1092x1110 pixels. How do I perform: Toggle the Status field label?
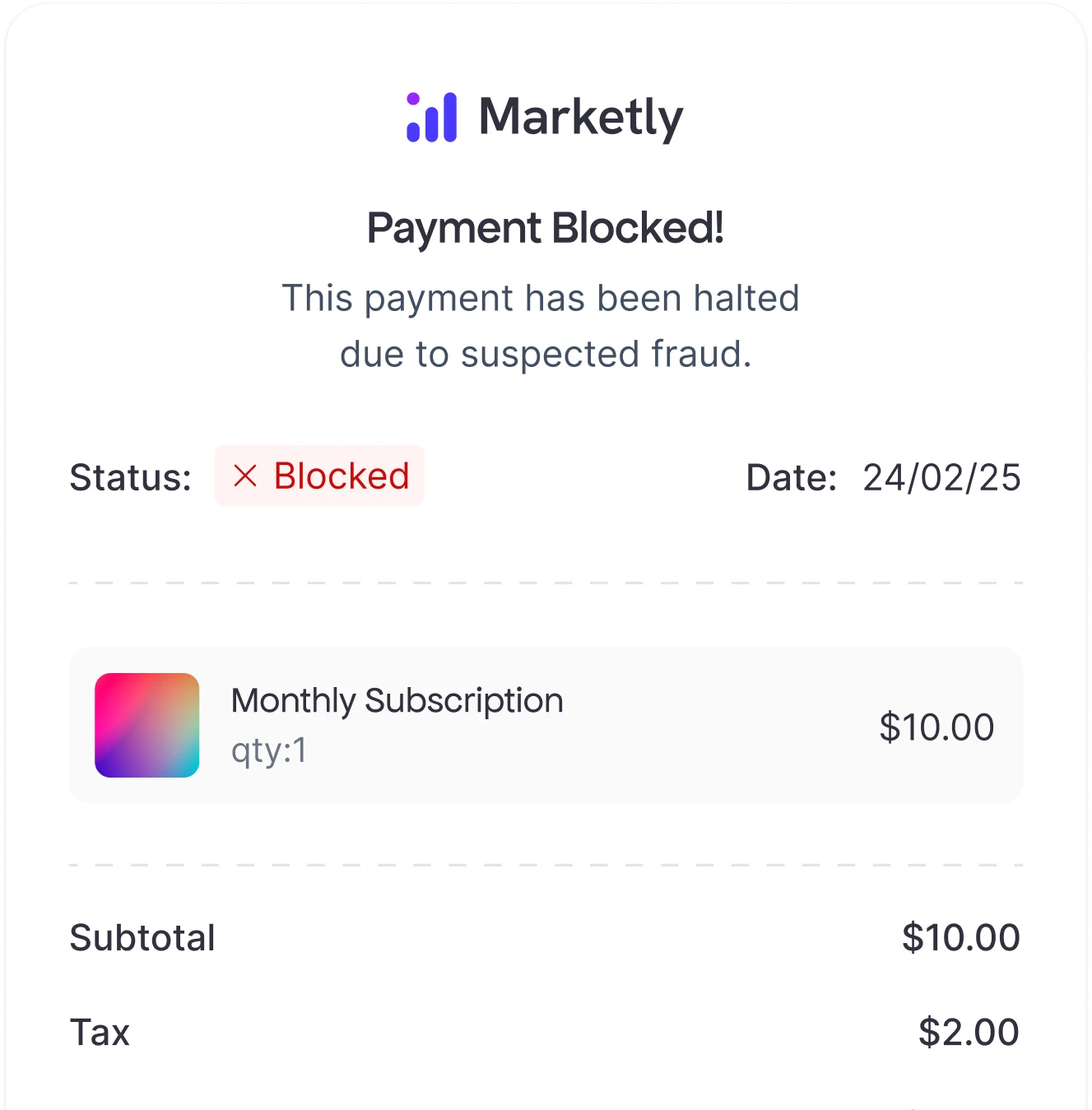coord(132,476)
